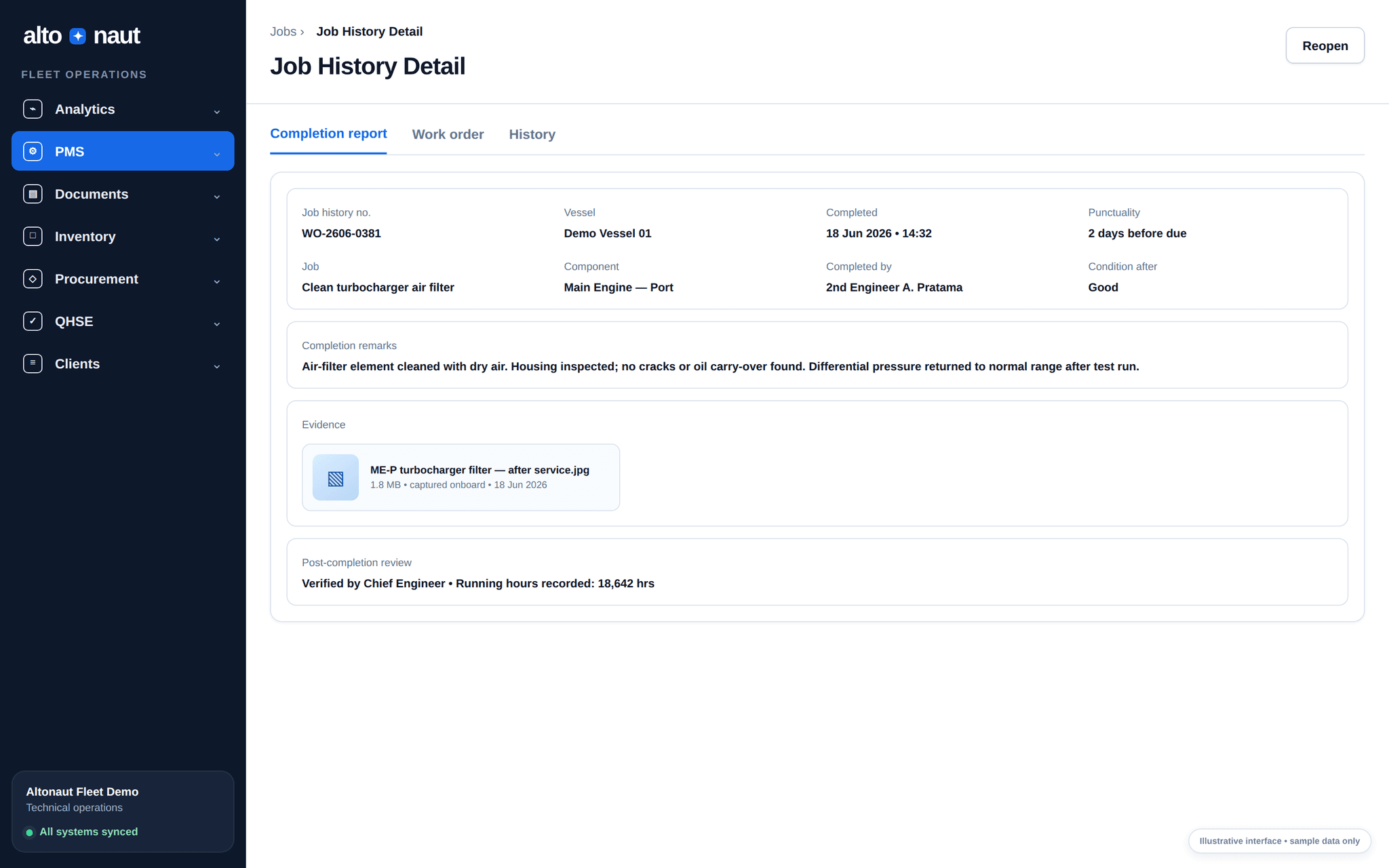Open the Inventory menu item
1389x868 pixels.
click(123, 236)
